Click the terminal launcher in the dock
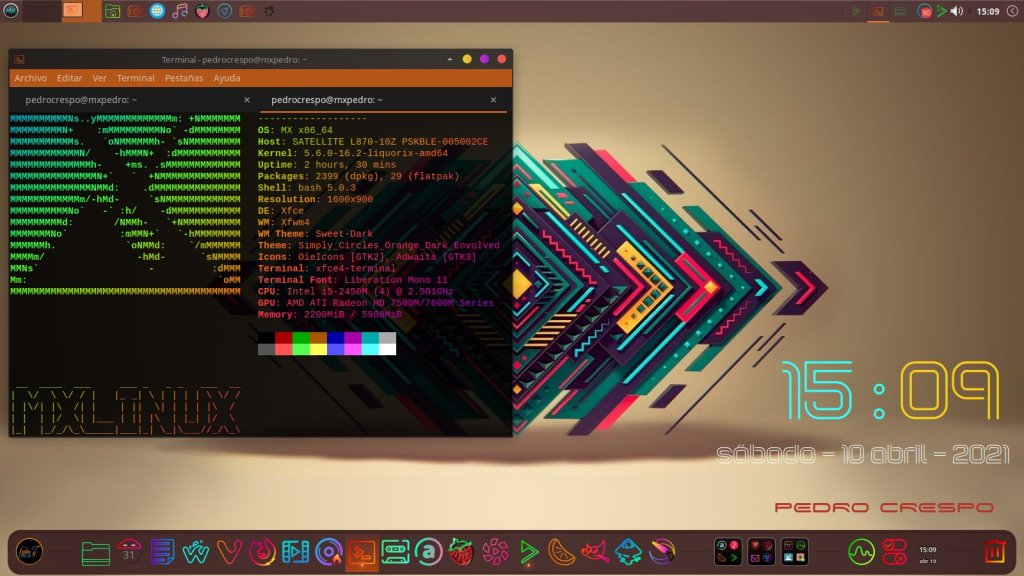Screen dimensions: 1024x576 point(361,551)
